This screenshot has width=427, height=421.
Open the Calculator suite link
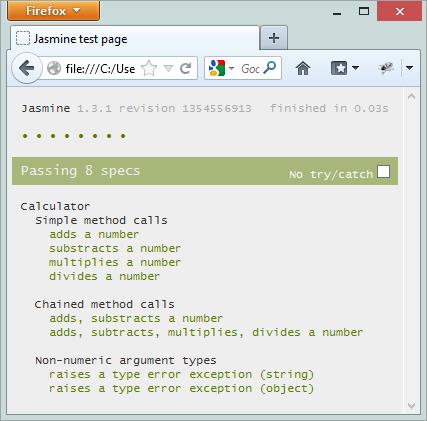coord(55,206)
